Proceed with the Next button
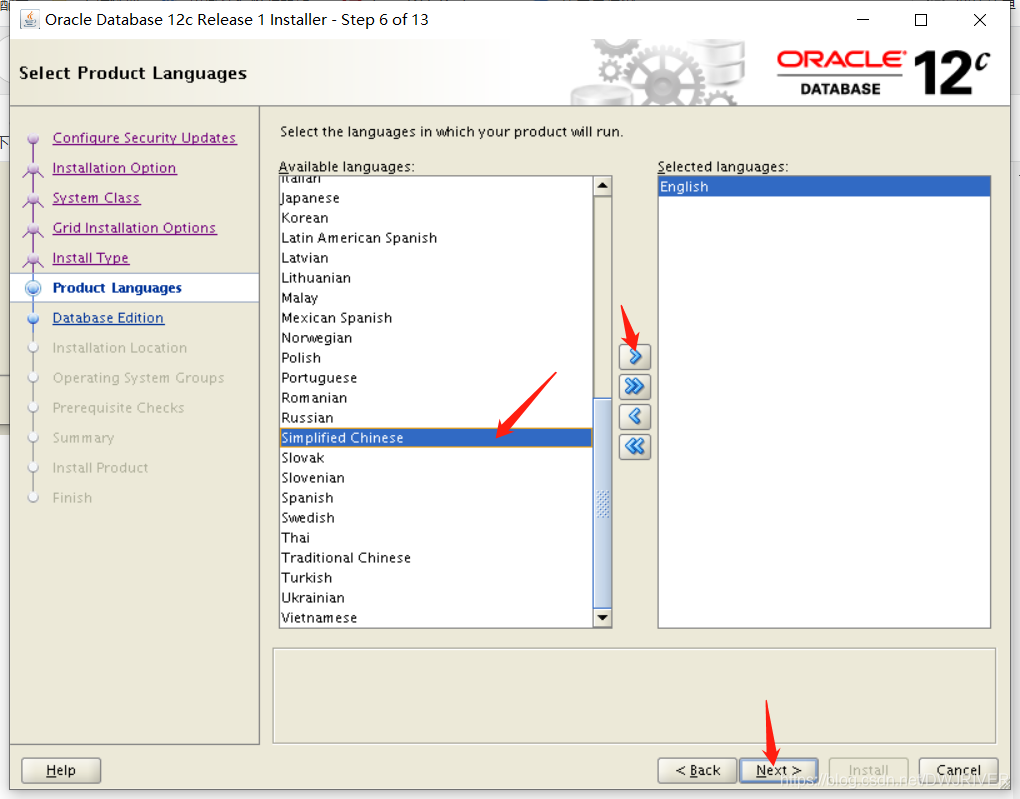1020x799 pixels. point(779,770)
